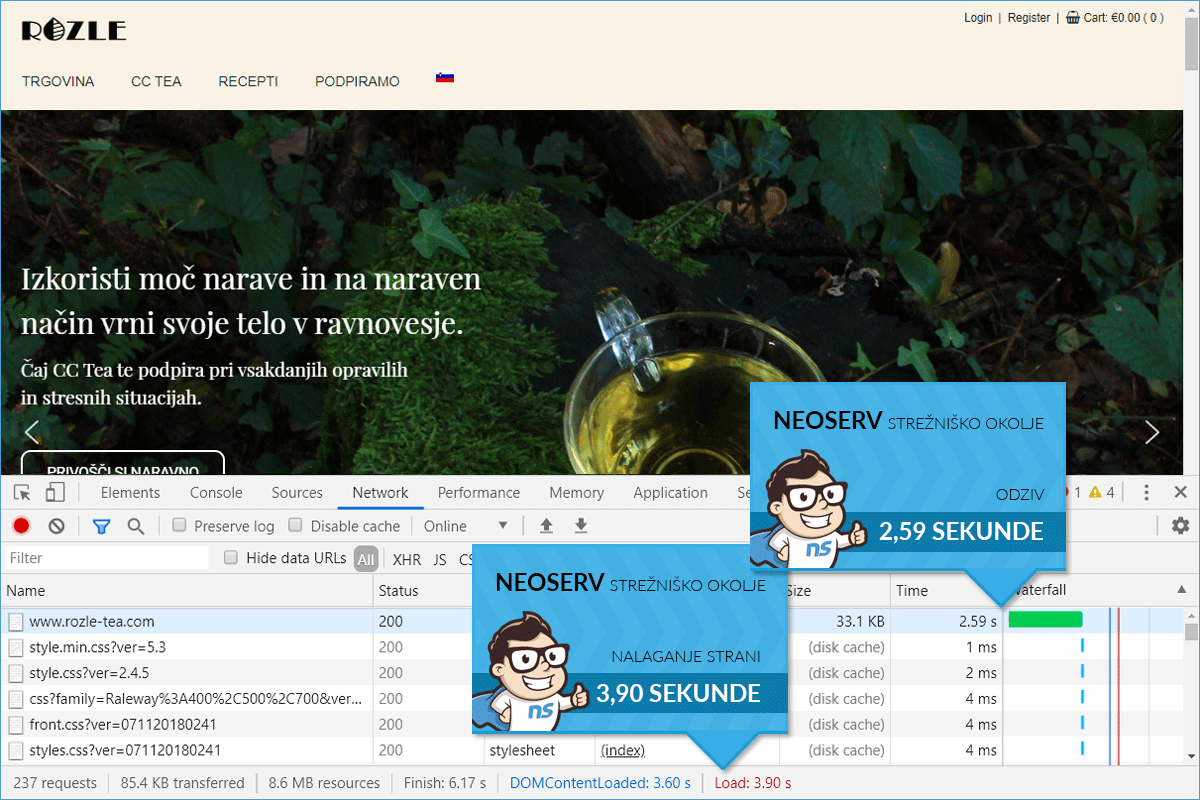Viewport: 1200px width, 800px height.
Task: Open the Online throttling dropdown
Action: (466, 526)
